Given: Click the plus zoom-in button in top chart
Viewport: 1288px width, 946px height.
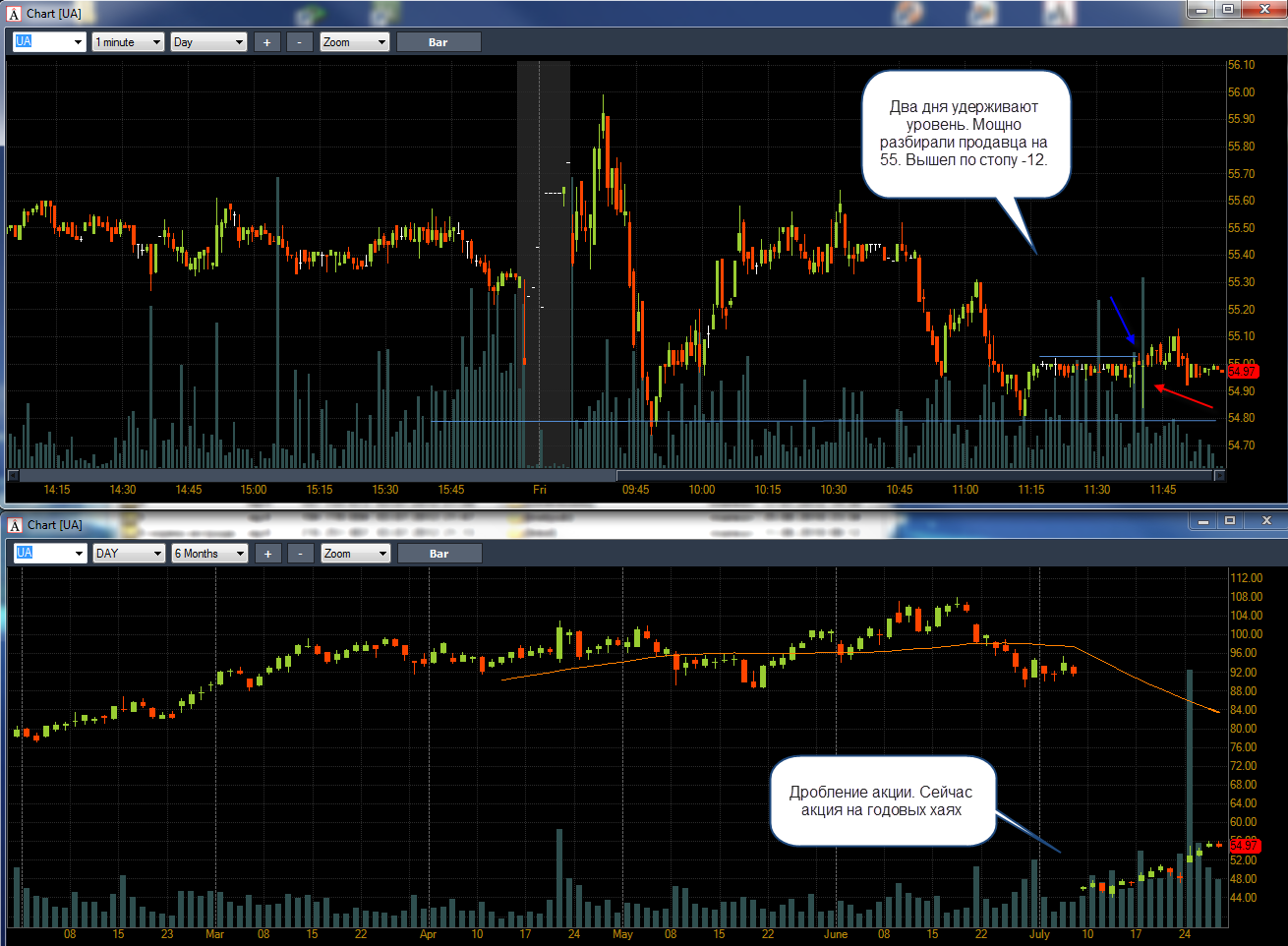Looking at the screenshot, I should (x=266, y=42).
